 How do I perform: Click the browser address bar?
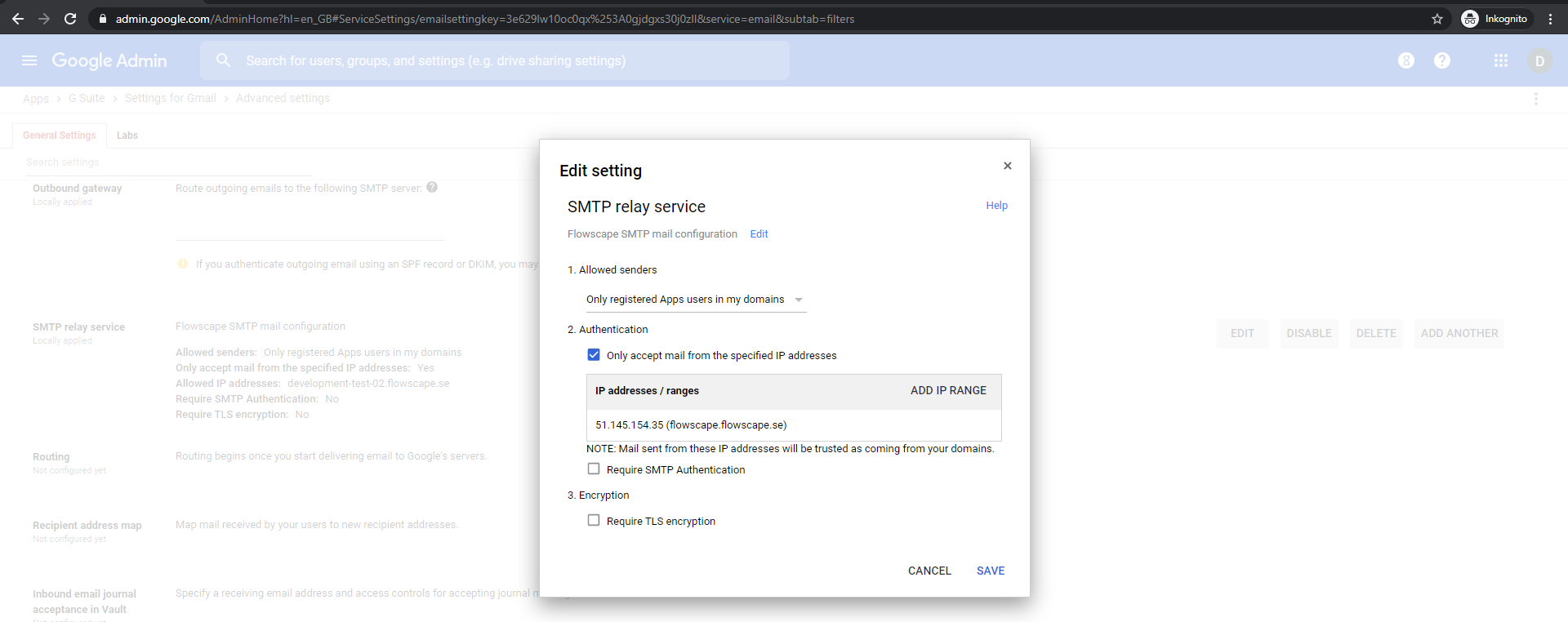[x=768, y=19]
